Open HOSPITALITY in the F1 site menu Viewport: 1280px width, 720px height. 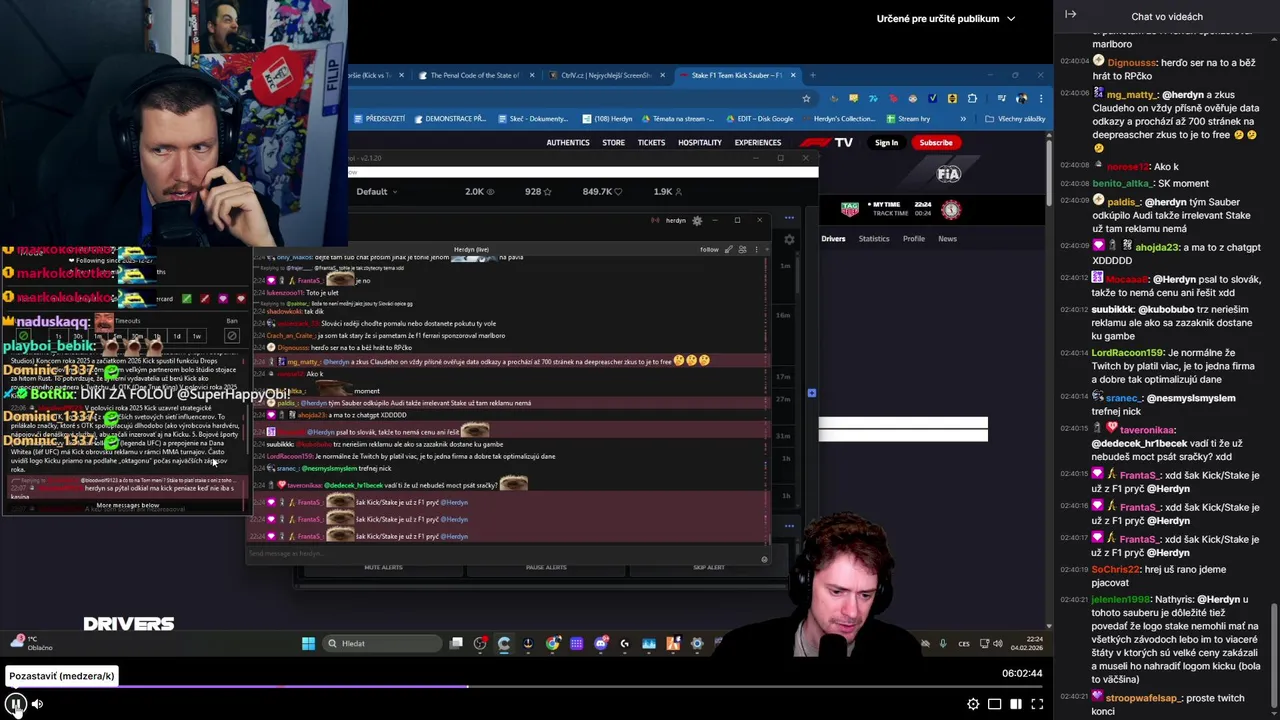[x=700, y=142]
